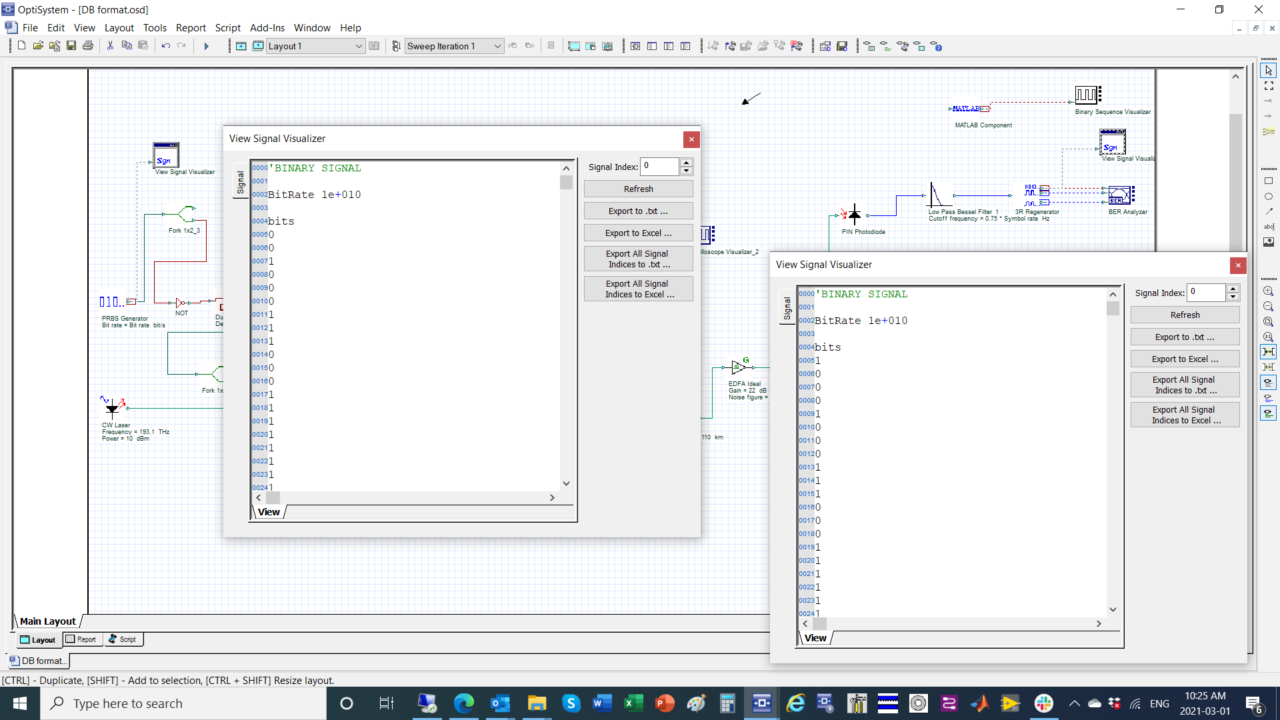Click the zoom in magnifier tool
Image resolution: width=1280 pixels, height=720 pixels.
pyautogui.click(x=1268, y=292)
